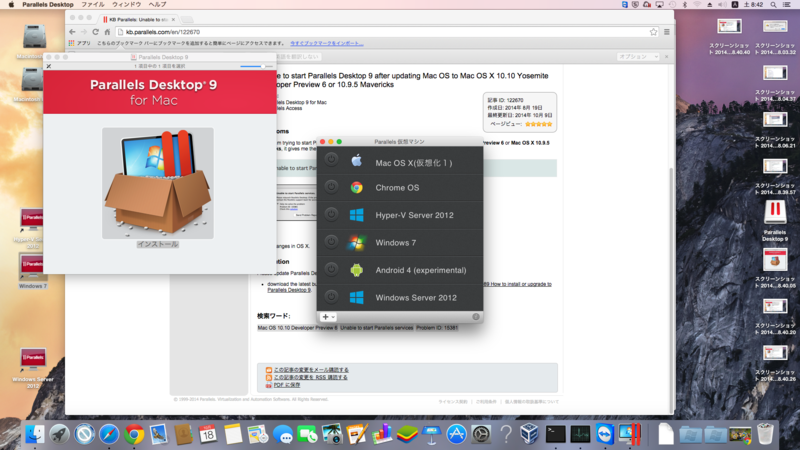
Task: Click the Chrome reload button
Action: coord(95,32)
